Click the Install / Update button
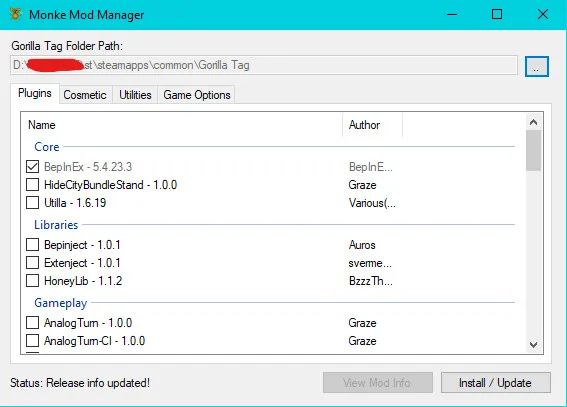Image resolution: width=567 pixels, height=407 pixels. point(496,383)
